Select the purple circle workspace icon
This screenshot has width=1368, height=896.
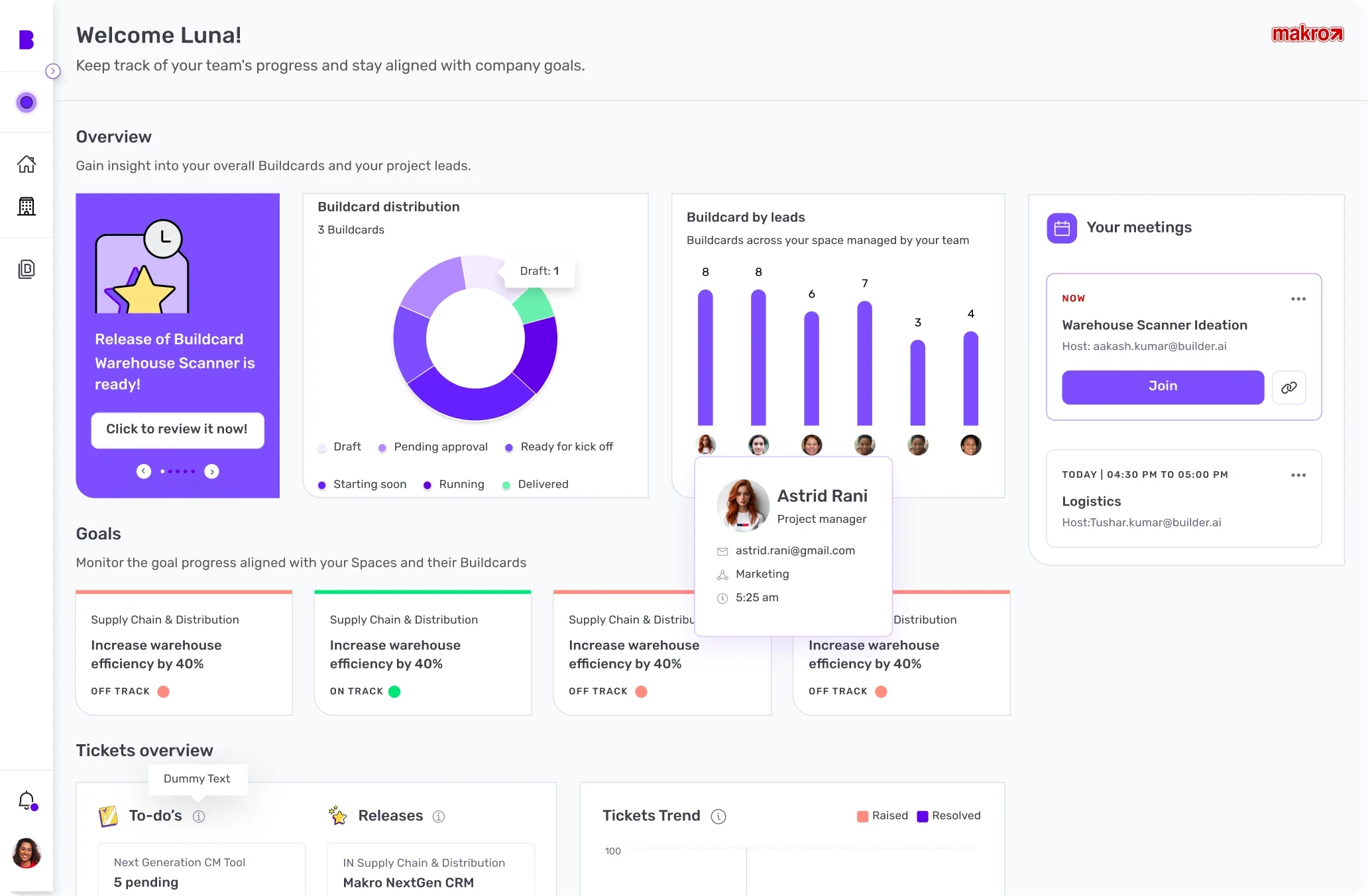point(27,103)
